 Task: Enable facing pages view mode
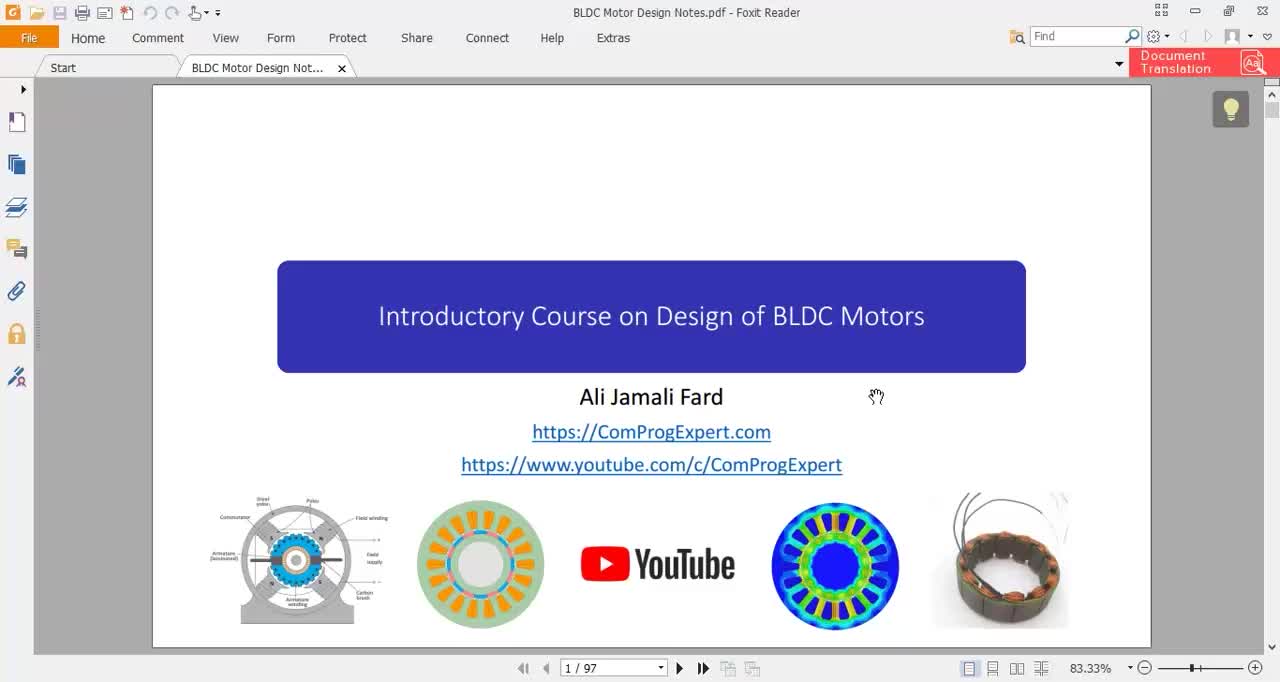[1017, 668]
